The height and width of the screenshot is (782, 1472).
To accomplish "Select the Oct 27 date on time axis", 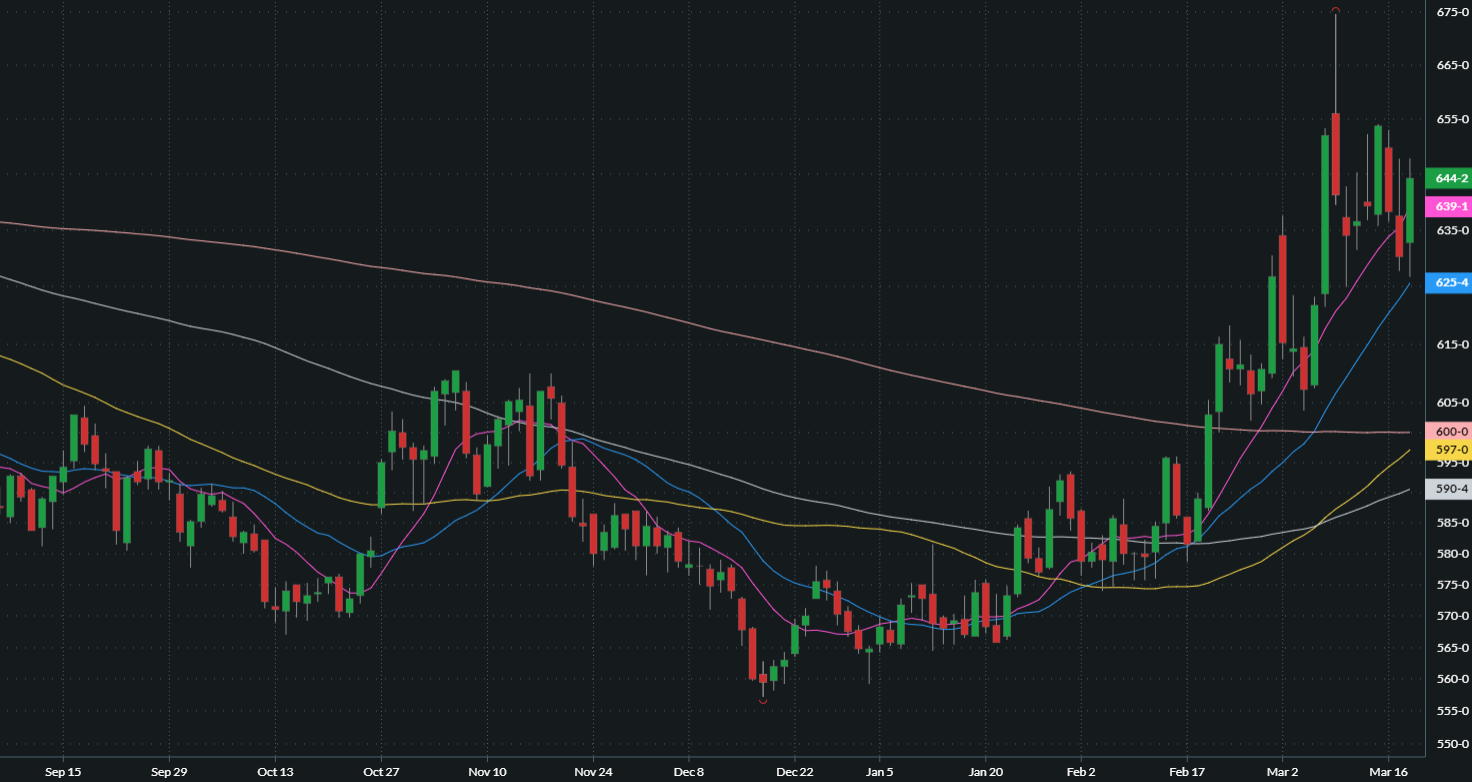I will point(381,773).
